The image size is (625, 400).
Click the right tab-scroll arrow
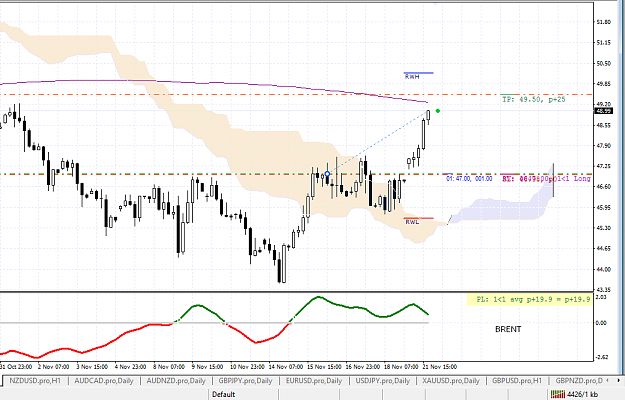tap(619, 380)
